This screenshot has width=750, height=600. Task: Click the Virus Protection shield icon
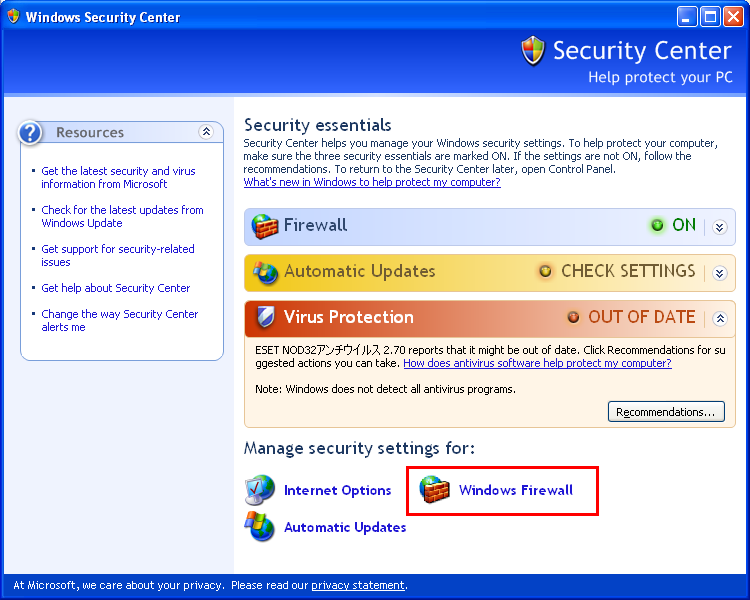[x=265, y=317]
